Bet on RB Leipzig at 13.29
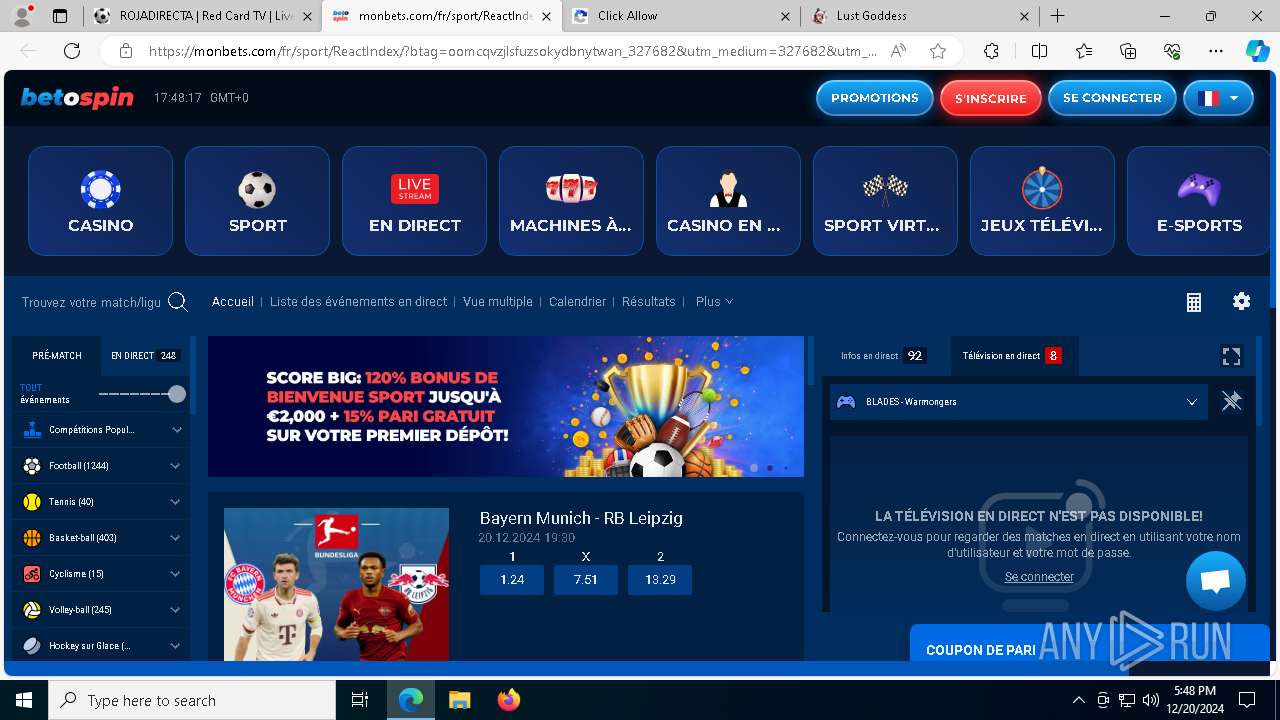The width and height of the screenshot is (1280, 720). [660, 580]
